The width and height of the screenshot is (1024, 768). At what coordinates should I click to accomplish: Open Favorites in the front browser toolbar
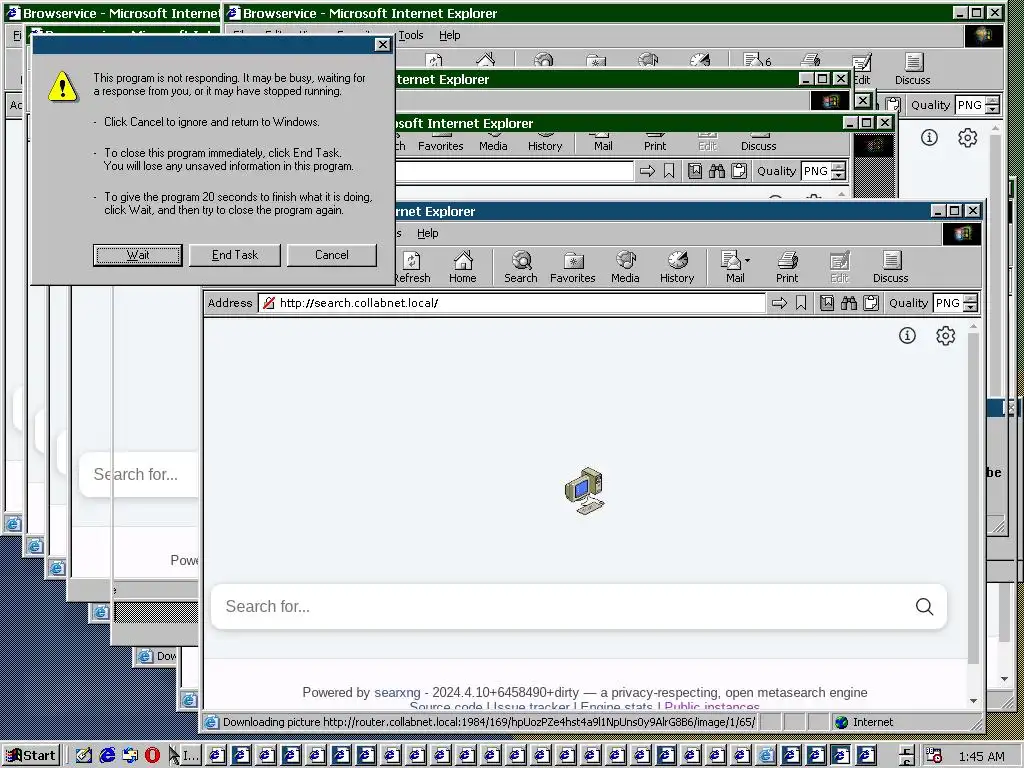(x=573, y=267)
